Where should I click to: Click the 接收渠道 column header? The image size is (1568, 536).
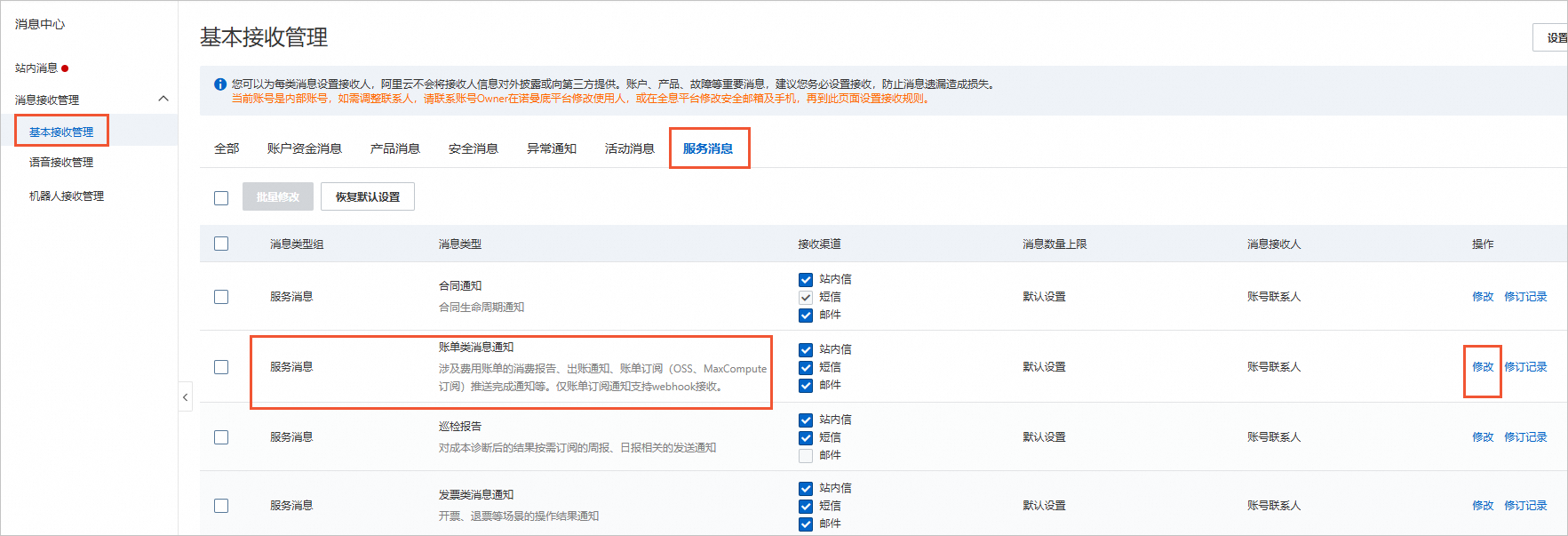[819, 244]
